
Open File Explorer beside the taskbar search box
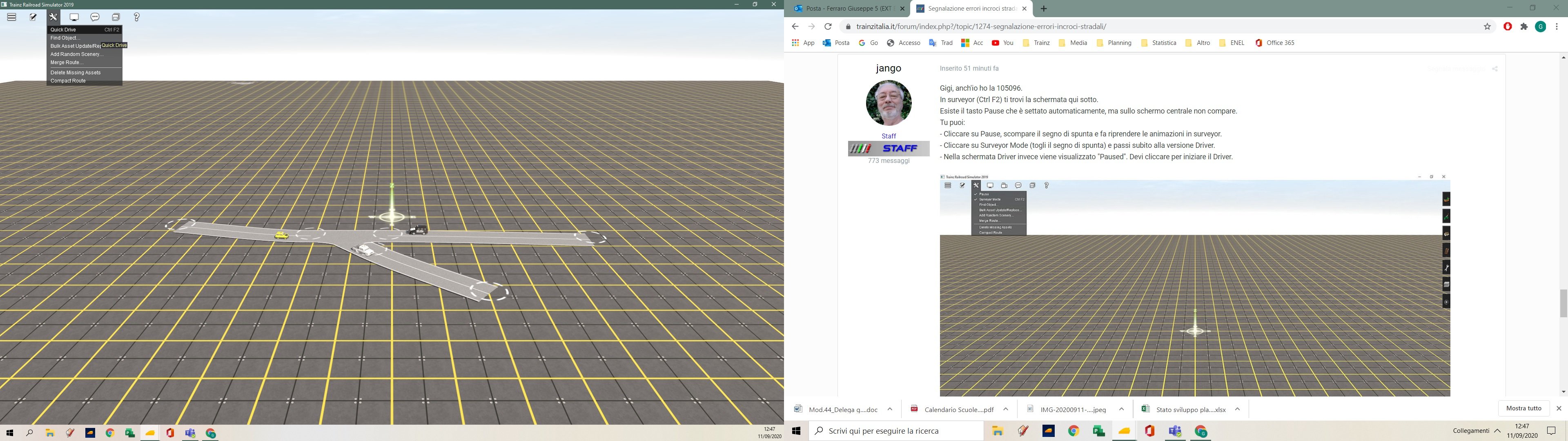997,431
